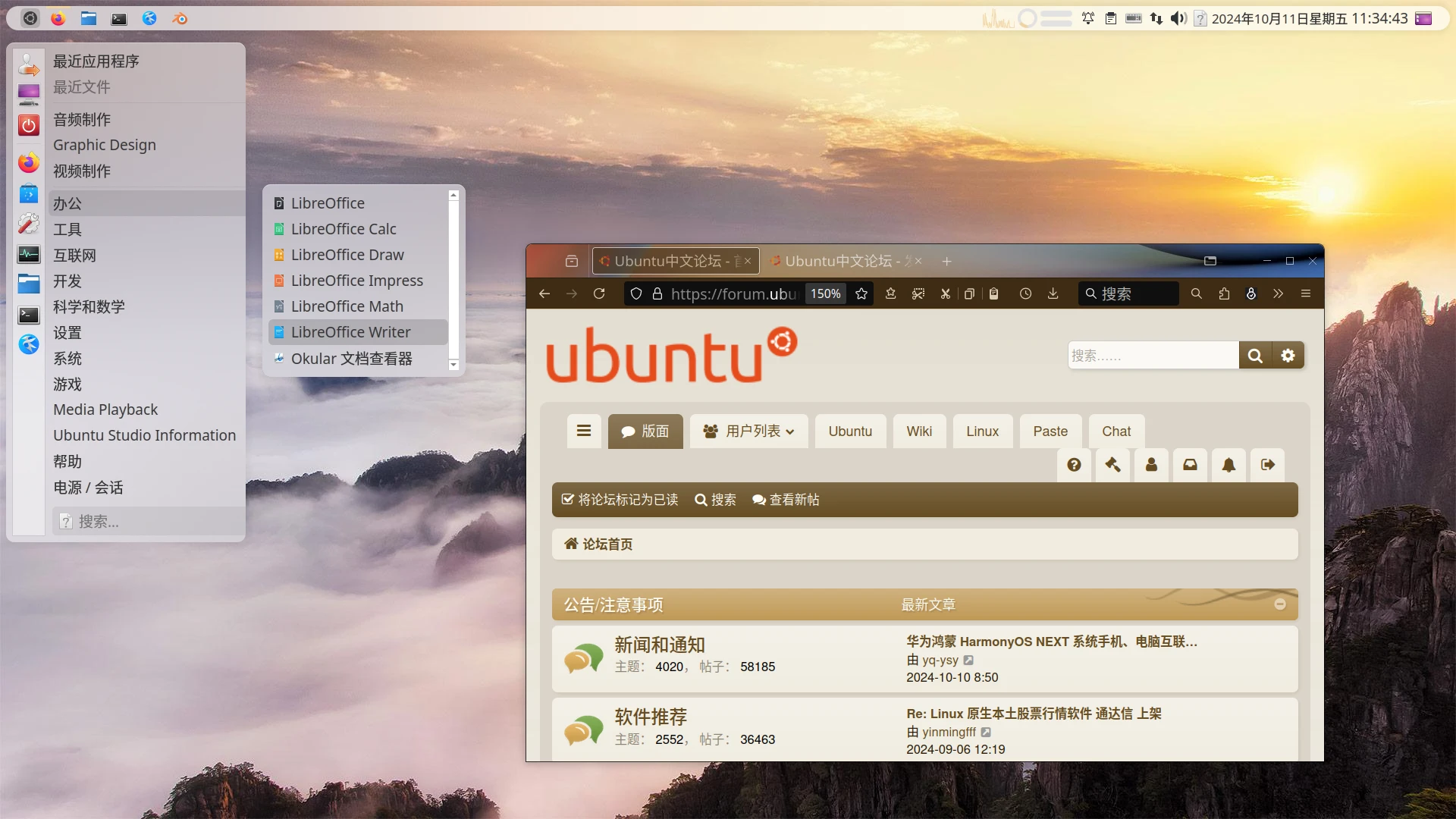Open the forum quick links hamburger menu
Viewport: 1456px width, 819px height.
[x=584, y=431]
